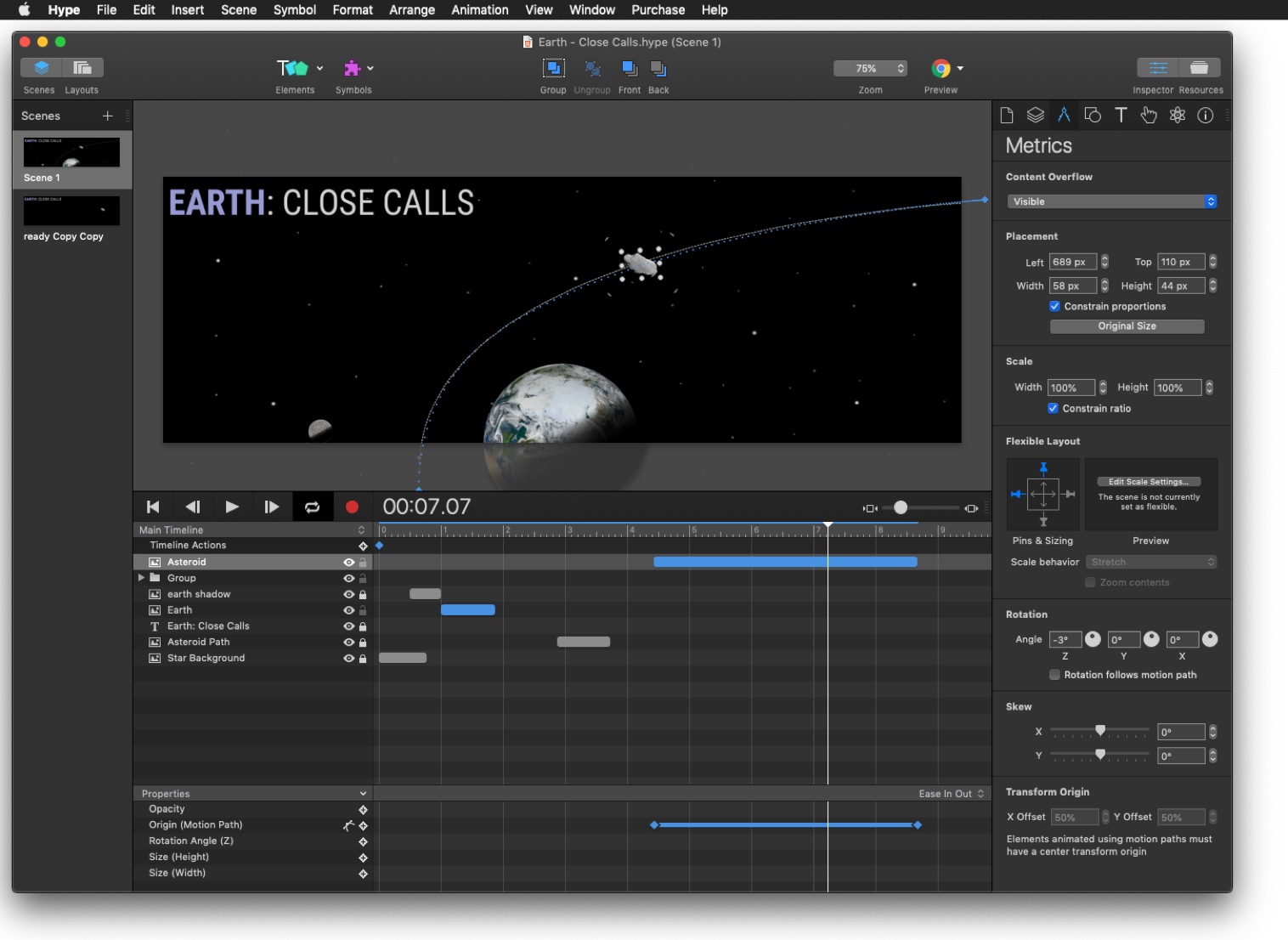The image size is (1288, 940).
Task: Click the Layouts toolbar icon
Action: 82,68
